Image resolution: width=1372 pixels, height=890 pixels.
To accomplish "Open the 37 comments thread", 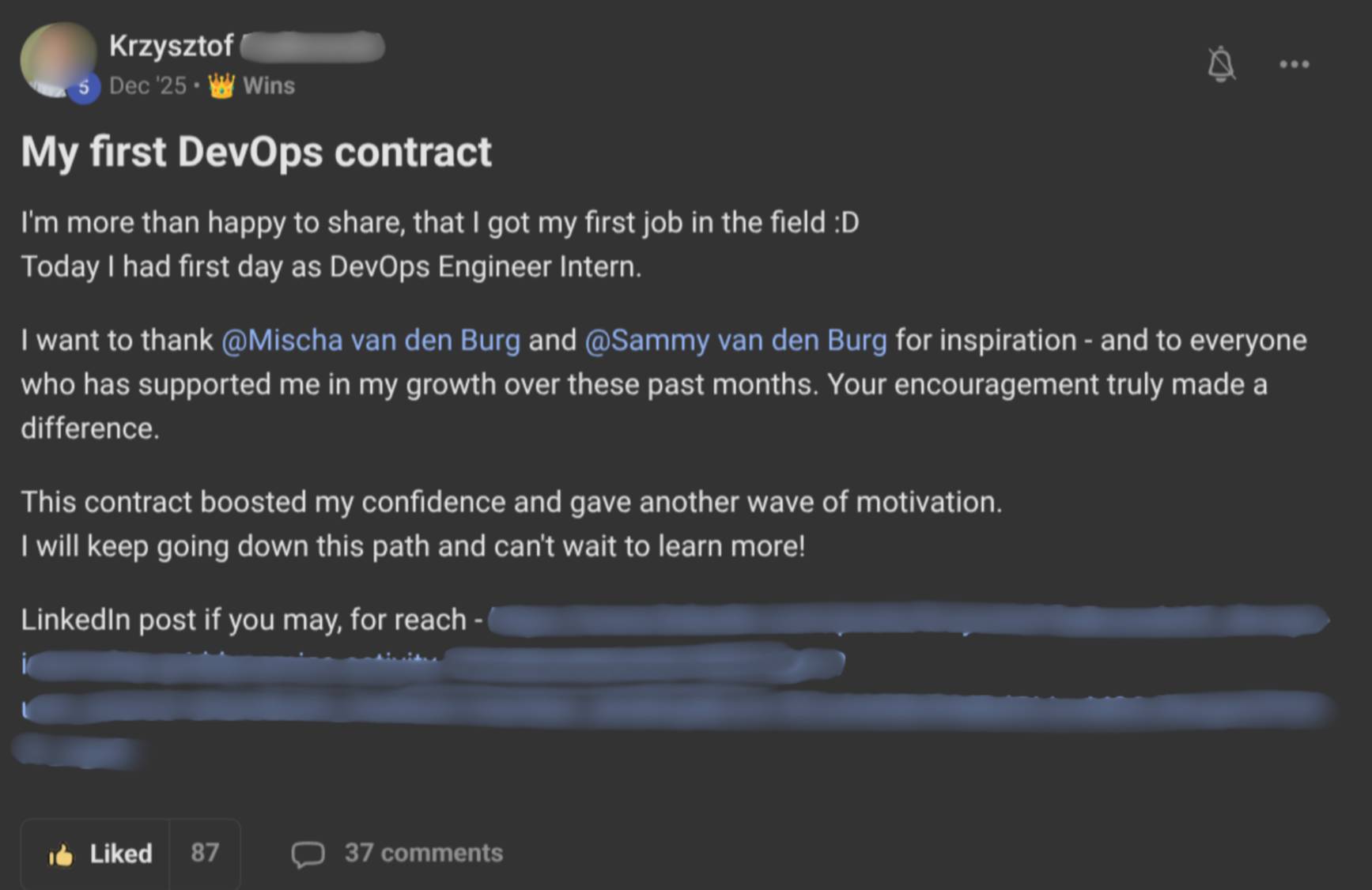I will tap(423, 853).
